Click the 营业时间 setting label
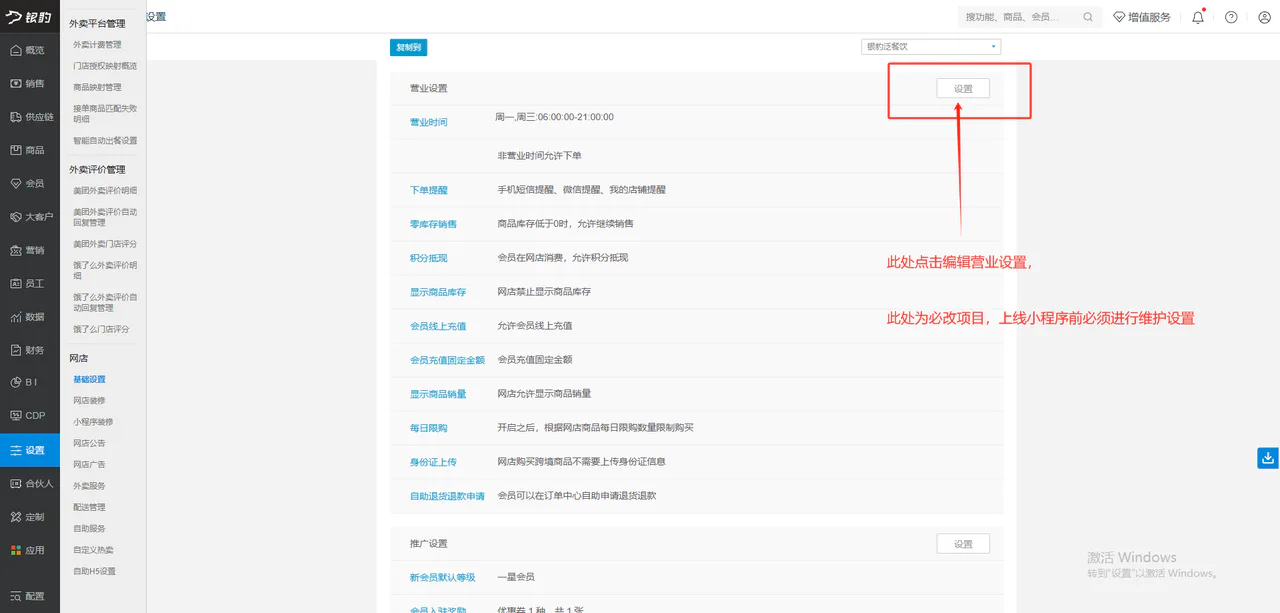 (429, 122)
